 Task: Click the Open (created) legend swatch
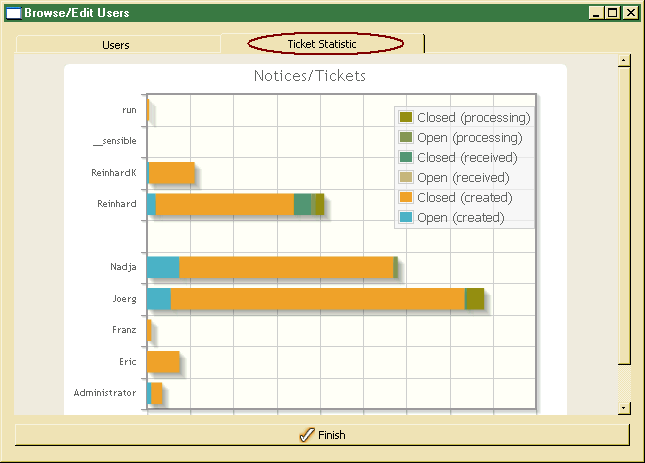click(406, 217)
